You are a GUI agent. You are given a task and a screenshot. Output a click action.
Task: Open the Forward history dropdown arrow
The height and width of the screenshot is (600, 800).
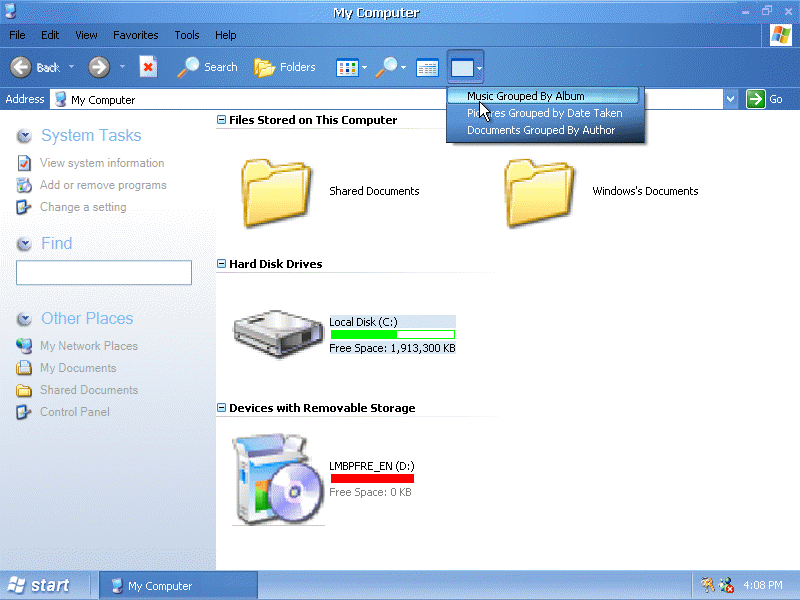tap(122, 67)
